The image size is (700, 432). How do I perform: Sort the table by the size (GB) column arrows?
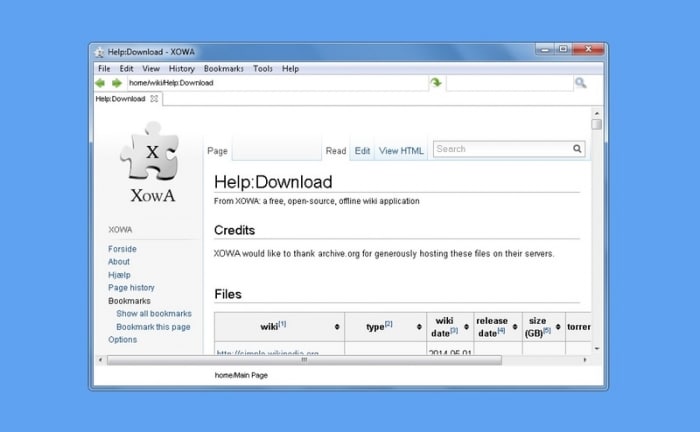tap(558, 327)
